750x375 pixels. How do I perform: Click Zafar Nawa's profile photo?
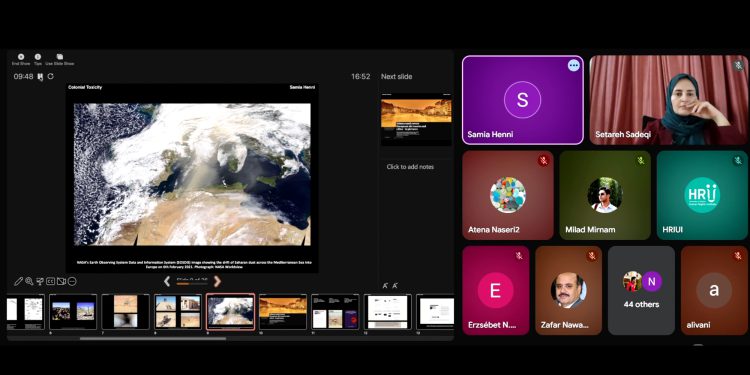pos(569,290)
